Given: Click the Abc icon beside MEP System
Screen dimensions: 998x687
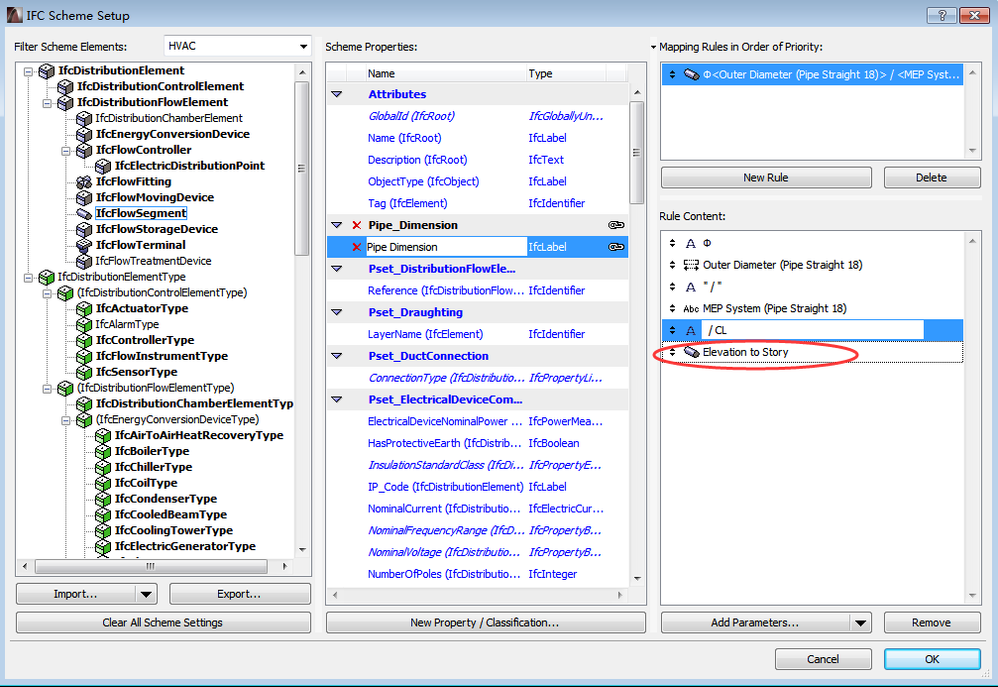Looking at the screenshot, I should [692, 308].
